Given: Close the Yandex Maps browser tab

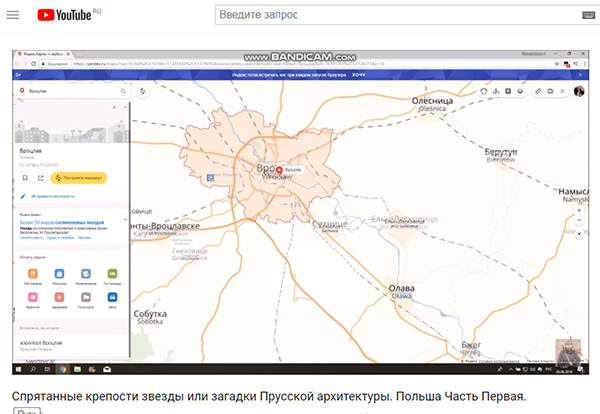Looking at the screenshot, I should (68, 54).
